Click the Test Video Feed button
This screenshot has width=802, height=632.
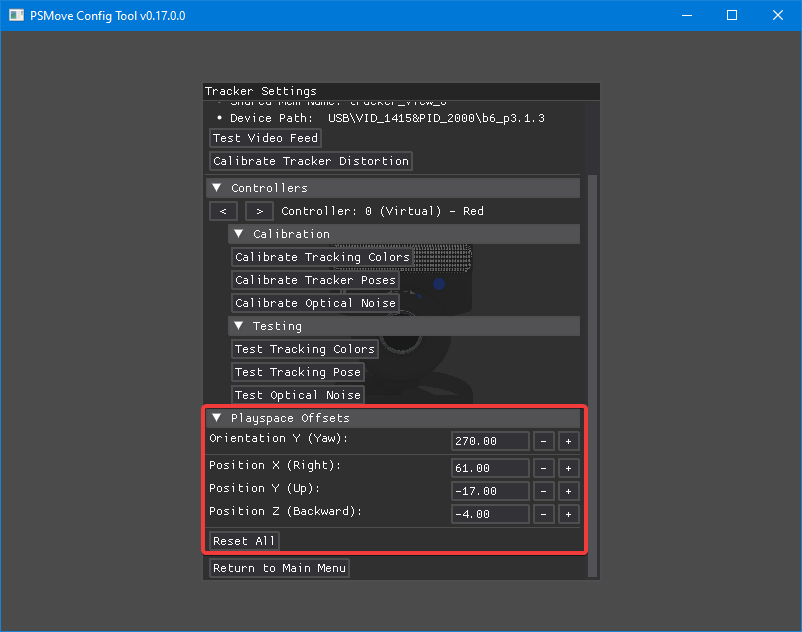[265, 138]
